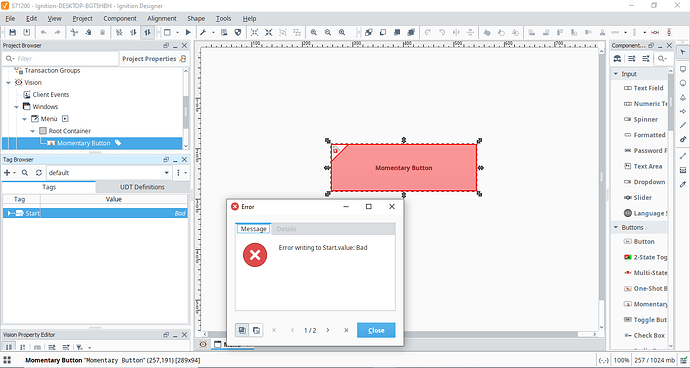This screenshot has width=690, height=368.
Task: Open the Component menu
Action: (x=120, y=18)
